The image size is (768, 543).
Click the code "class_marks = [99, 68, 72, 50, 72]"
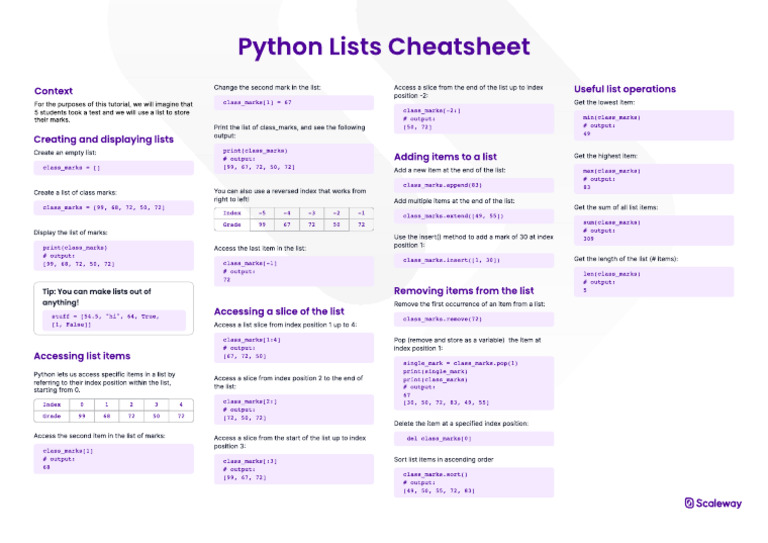tap(103, 208)
